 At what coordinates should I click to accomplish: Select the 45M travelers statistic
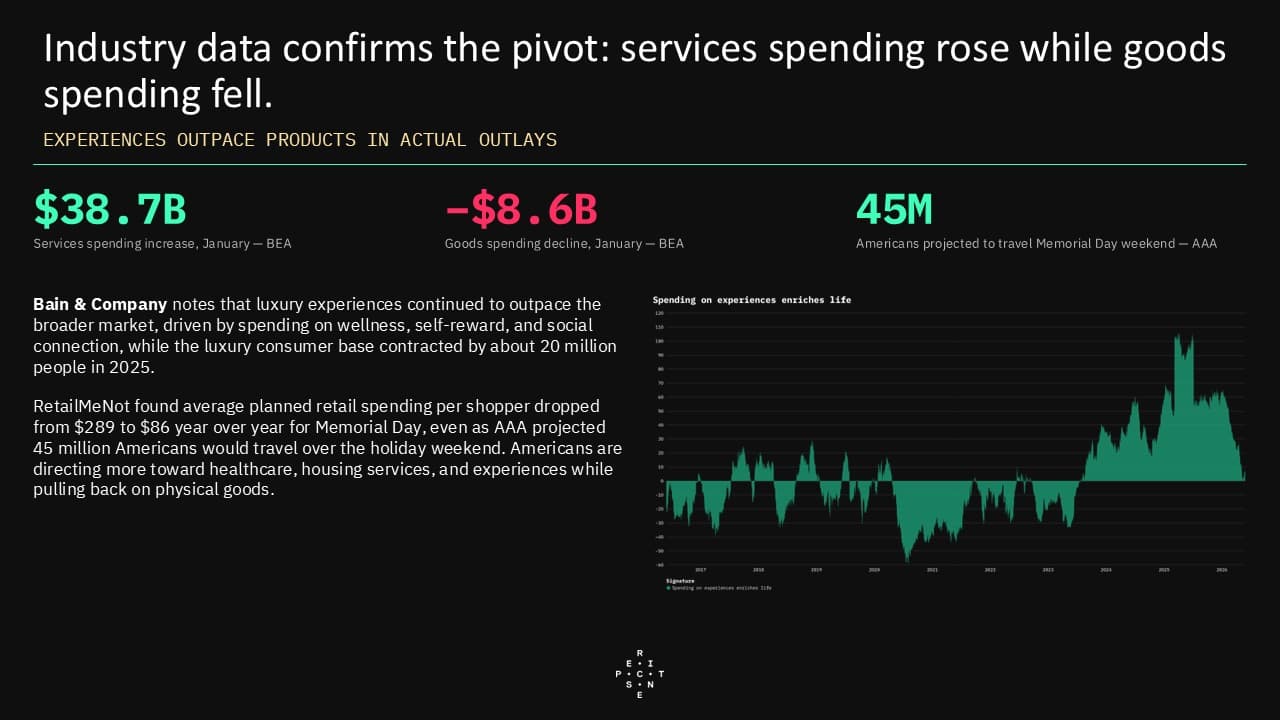point(894,209)
